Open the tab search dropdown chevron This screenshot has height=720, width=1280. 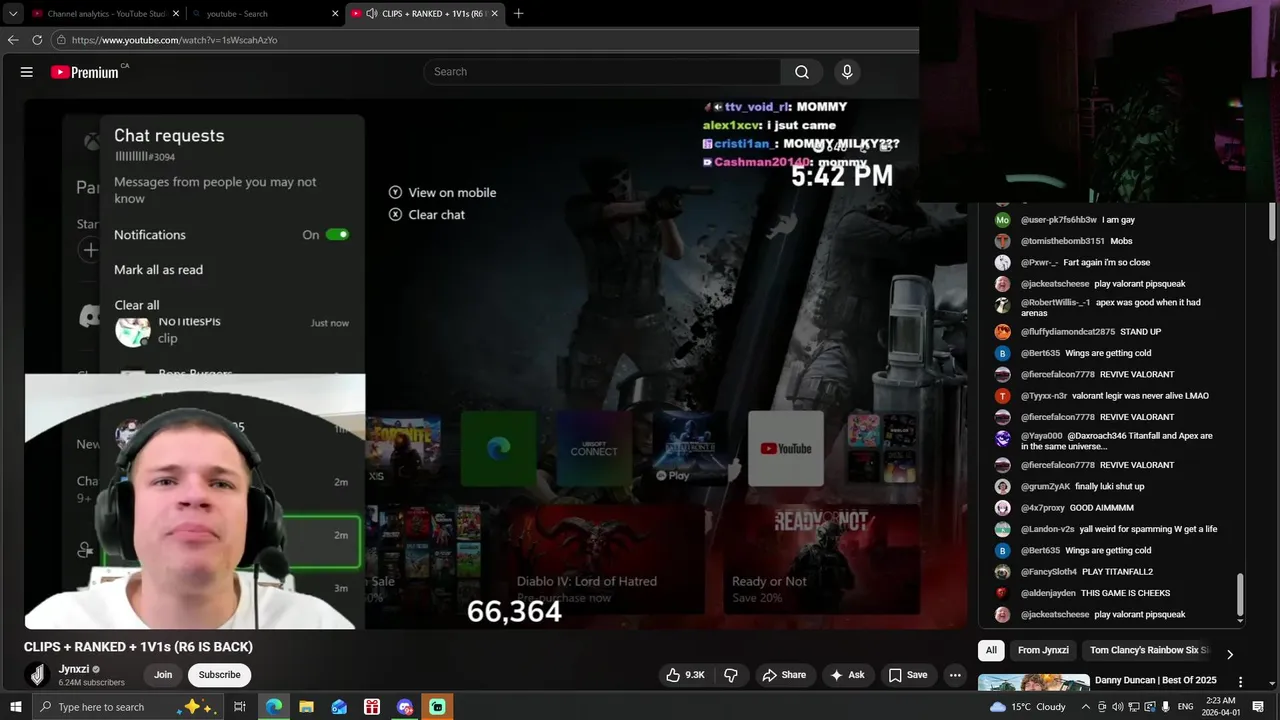(x=13, y=13)
